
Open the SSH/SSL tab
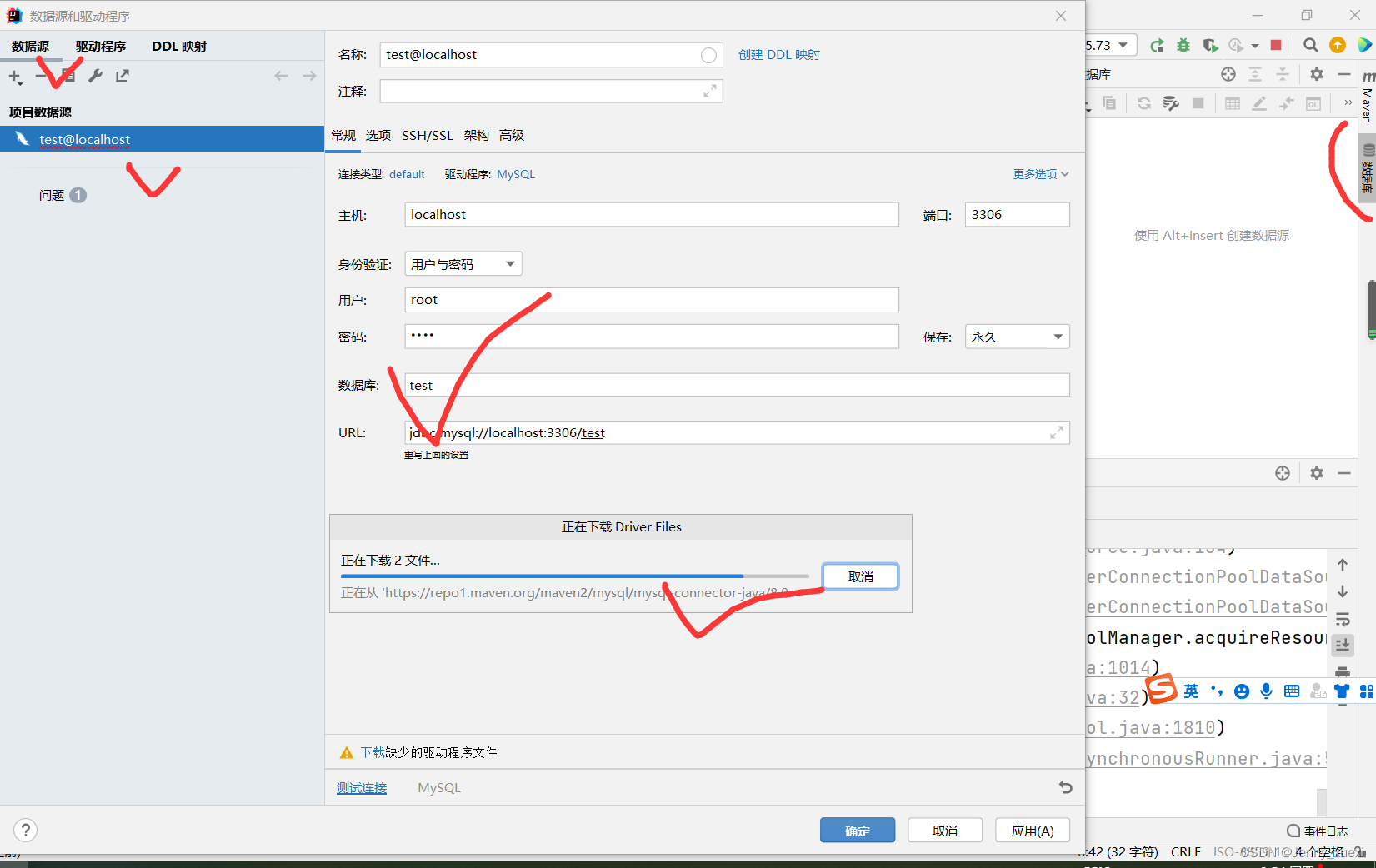click(428, 135)
